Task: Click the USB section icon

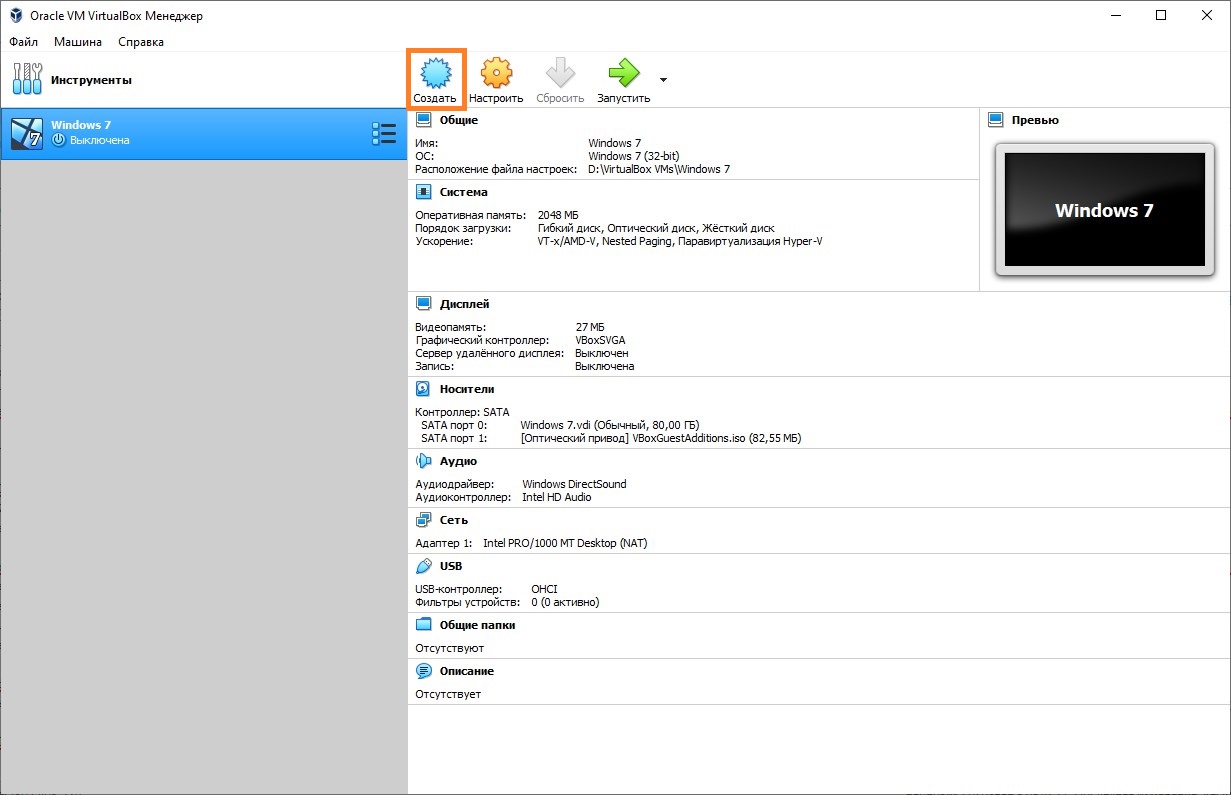Action: [423, 566]
